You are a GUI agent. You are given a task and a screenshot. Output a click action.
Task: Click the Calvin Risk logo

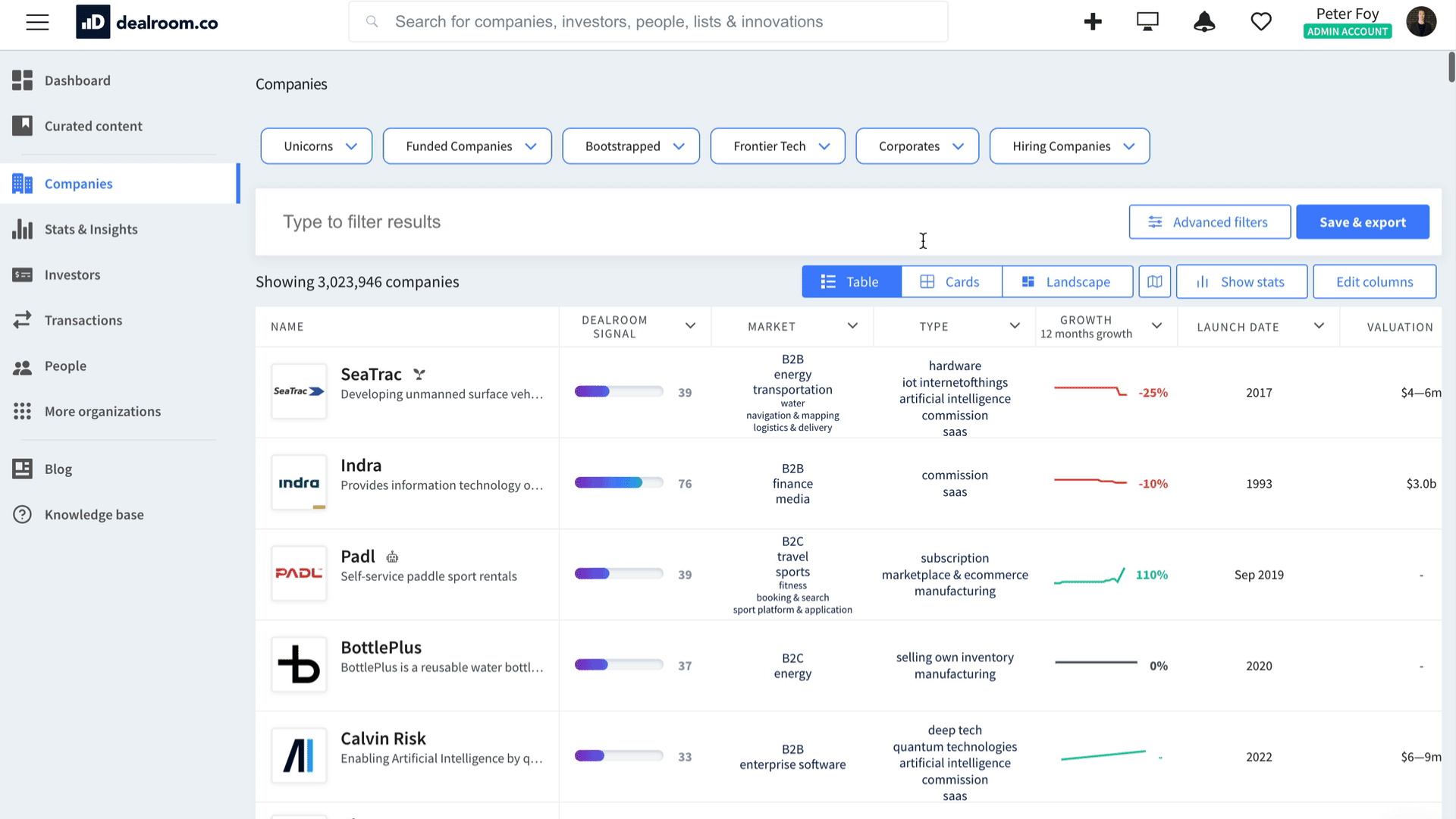pyautogui.click(x=299, y=755)
